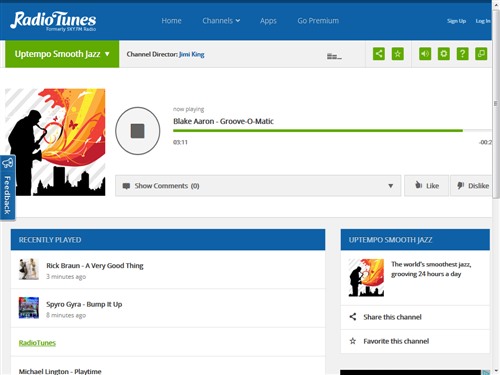Click Favorite this channel
This screenshot has width=500, height=375.
(396, 341)
